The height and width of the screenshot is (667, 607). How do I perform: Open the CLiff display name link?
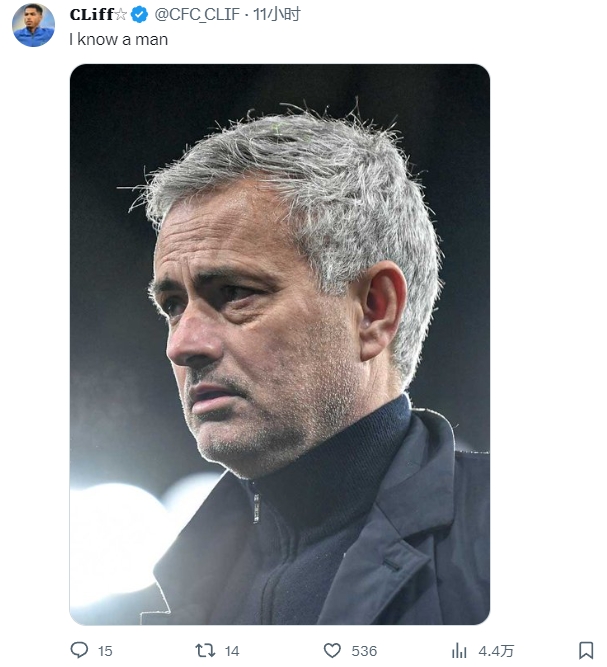tap(91, 14)
